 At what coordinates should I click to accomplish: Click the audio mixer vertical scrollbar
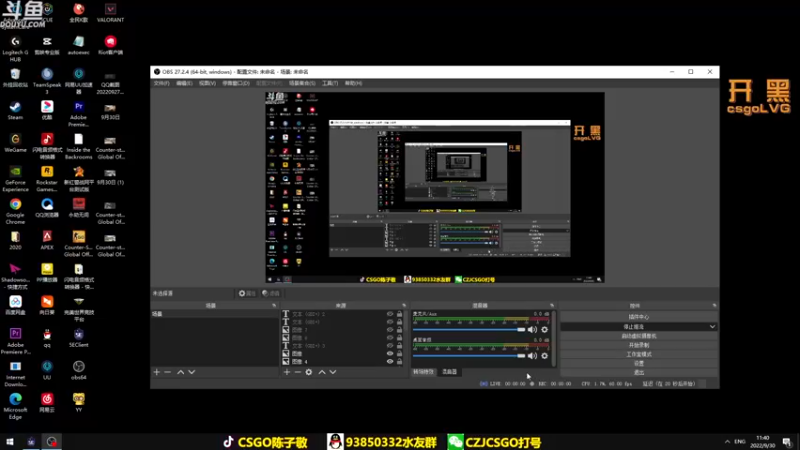click(554, 337)
